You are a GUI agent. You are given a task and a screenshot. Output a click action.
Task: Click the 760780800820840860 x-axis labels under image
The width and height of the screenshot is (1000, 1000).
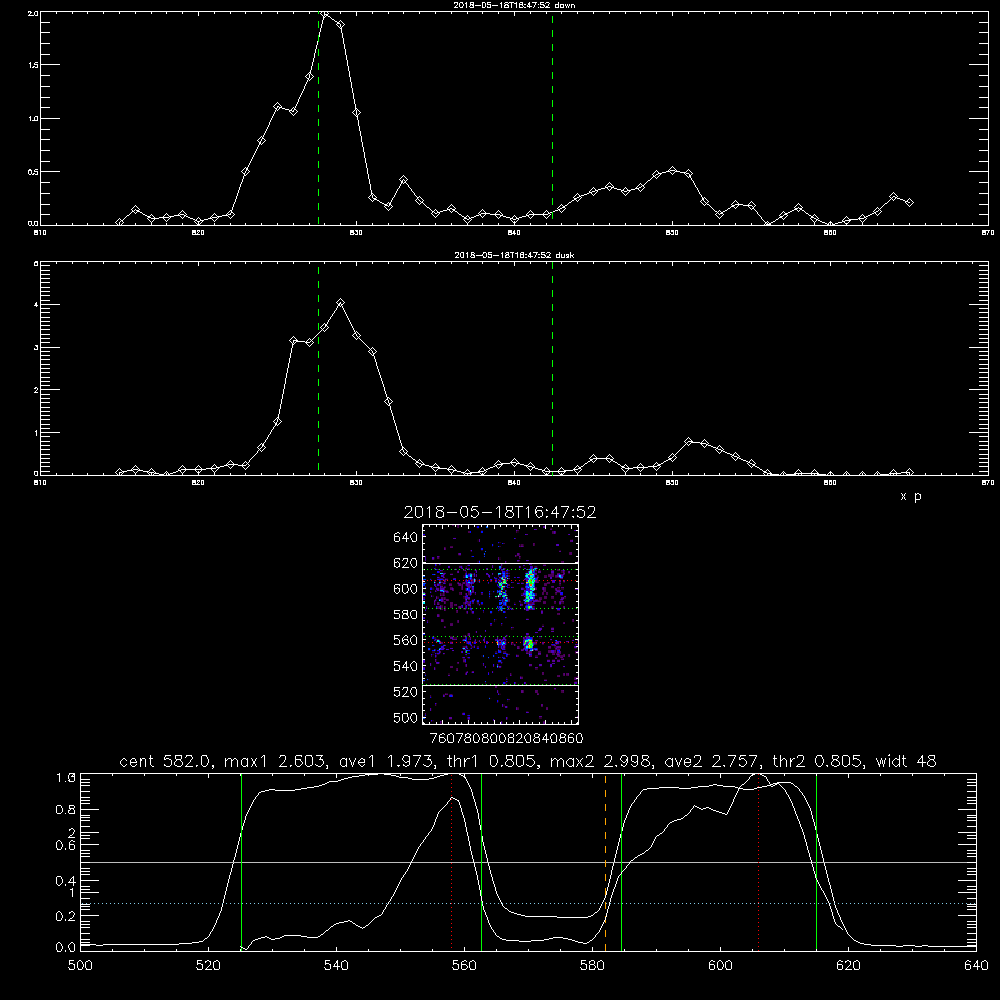pyautogui.click(x=507, y=738)
